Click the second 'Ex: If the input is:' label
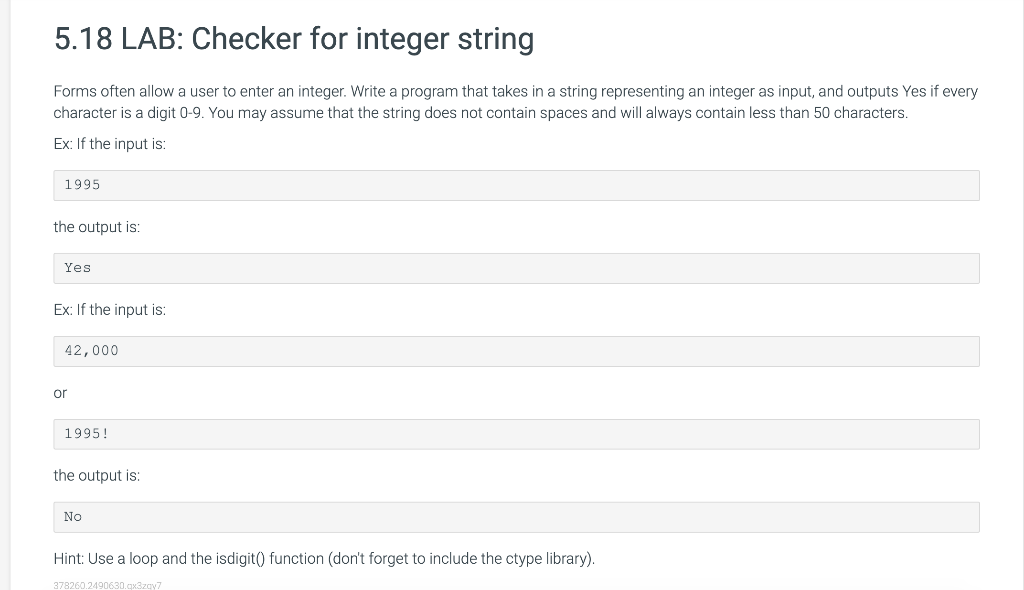 click(110, 310)
